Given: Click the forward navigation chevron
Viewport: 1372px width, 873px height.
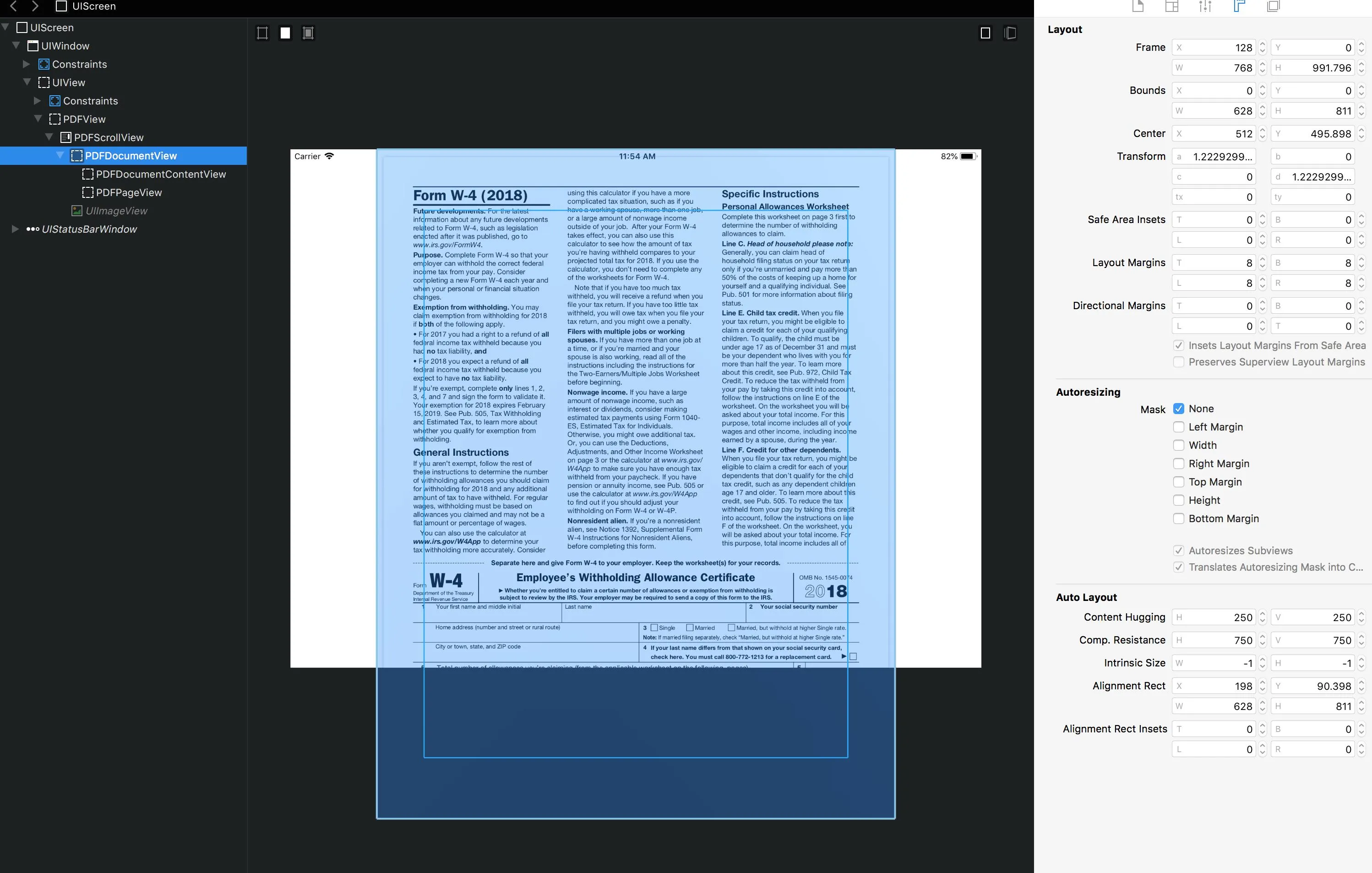Looking at the screenshot, I should [35, 6].
